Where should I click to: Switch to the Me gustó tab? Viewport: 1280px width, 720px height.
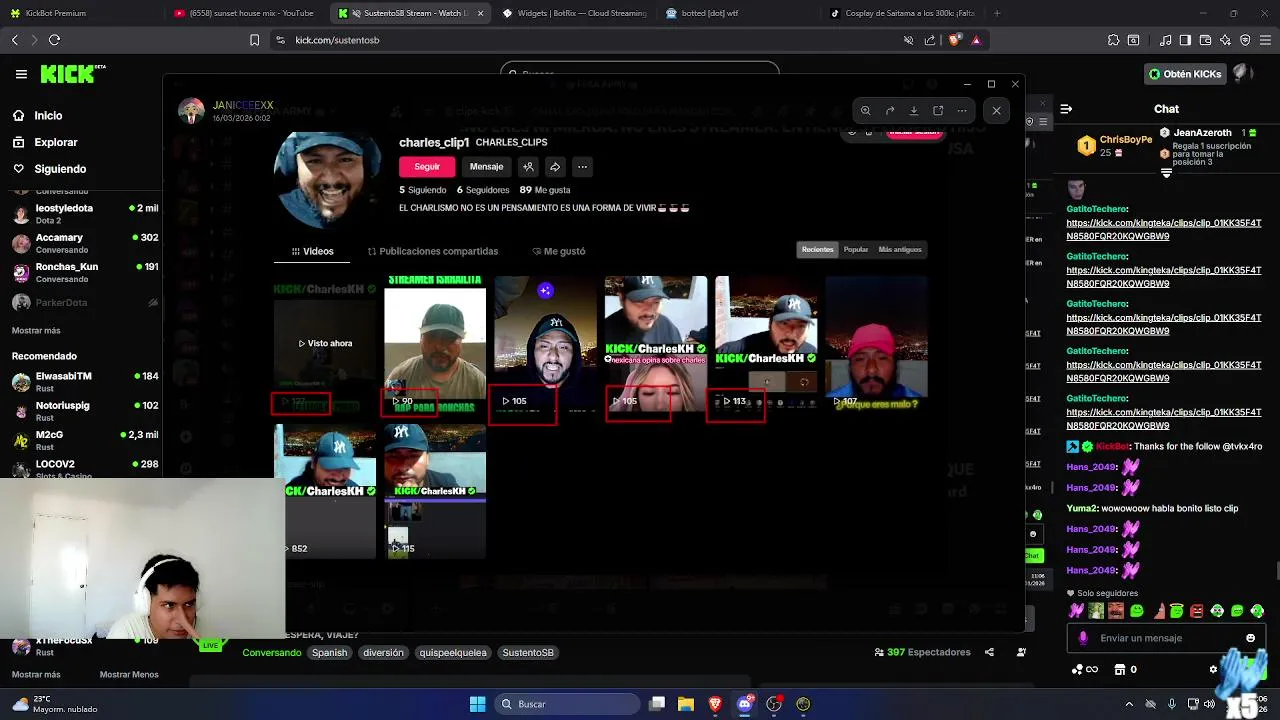point(559,251)
